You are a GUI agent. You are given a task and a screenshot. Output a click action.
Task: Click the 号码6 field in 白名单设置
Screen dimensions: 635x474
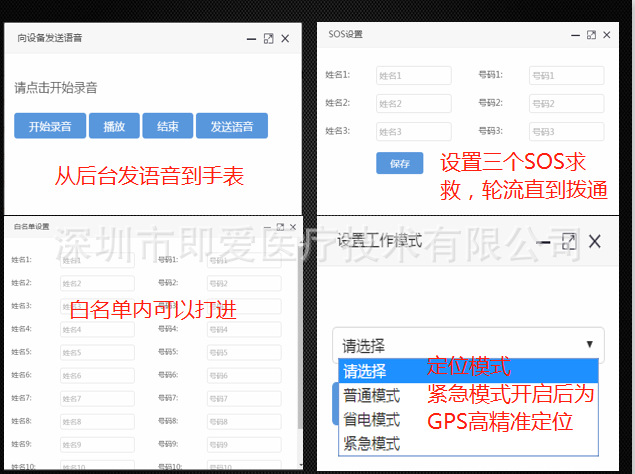(244, 376)
